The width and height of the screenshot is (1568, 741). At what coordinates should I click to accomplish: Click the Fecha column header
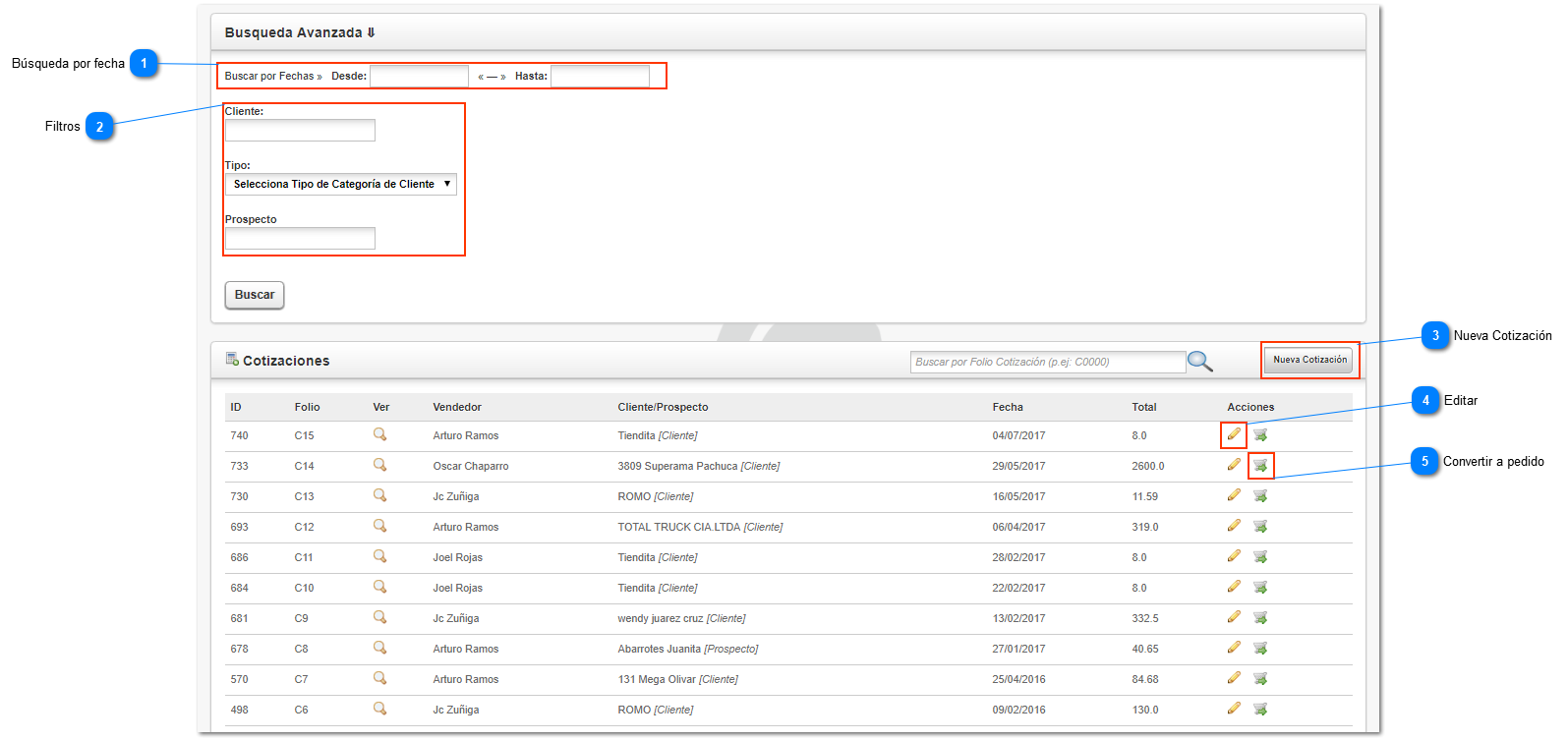pyautogui.click(x=1008, y=407)
